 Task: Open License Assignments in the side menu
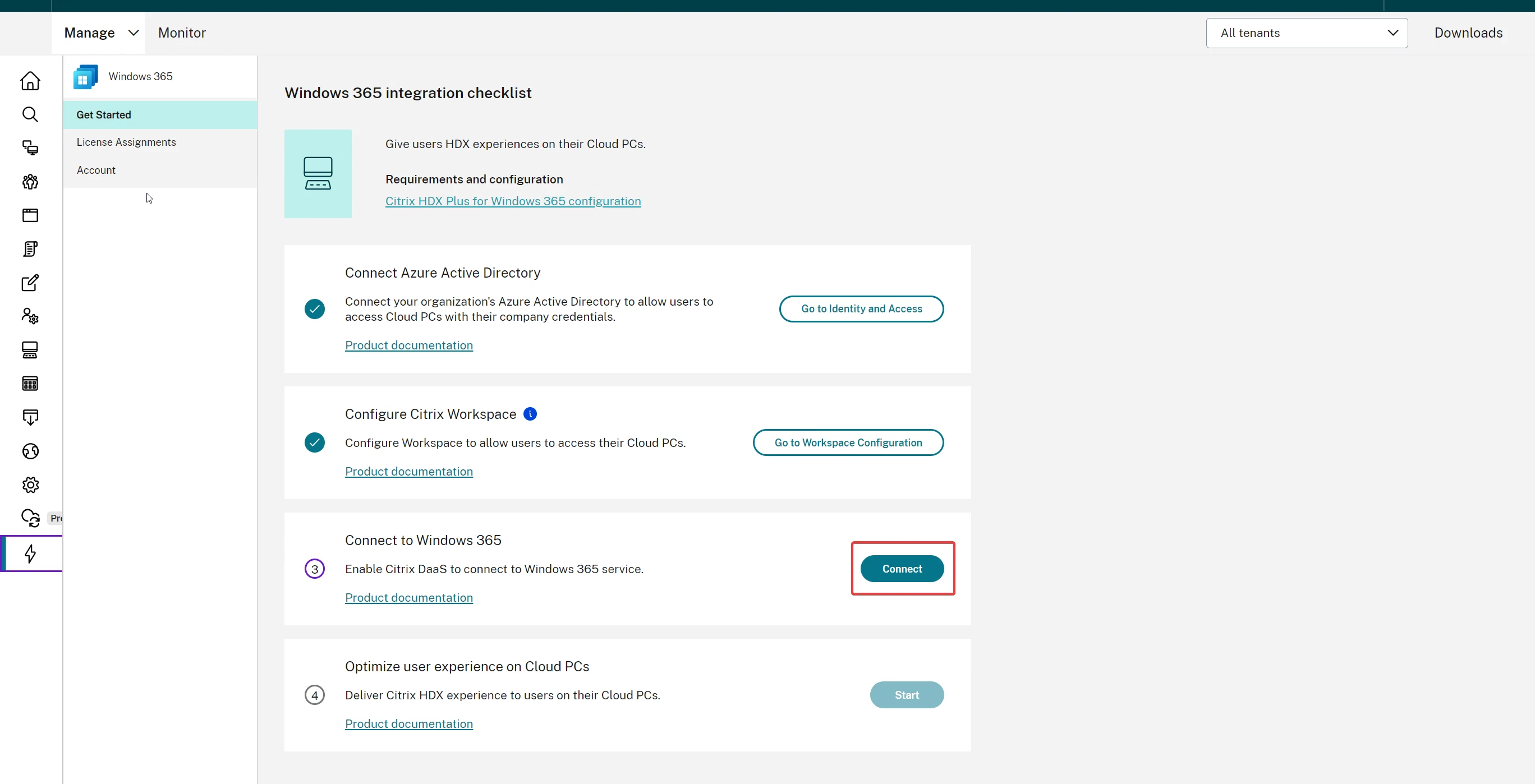[x=160, y=142]
